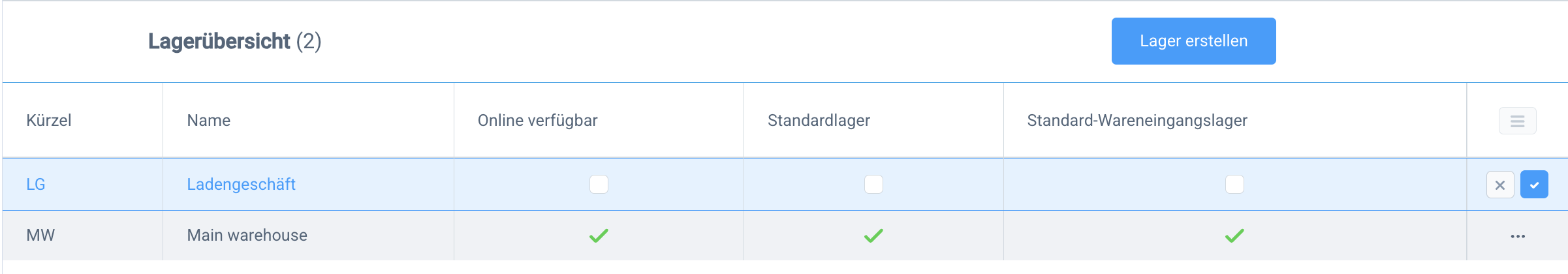Confirm the edit with the blue checkmark
This screenshot has width=1568, height=274.
[1534, 185]
